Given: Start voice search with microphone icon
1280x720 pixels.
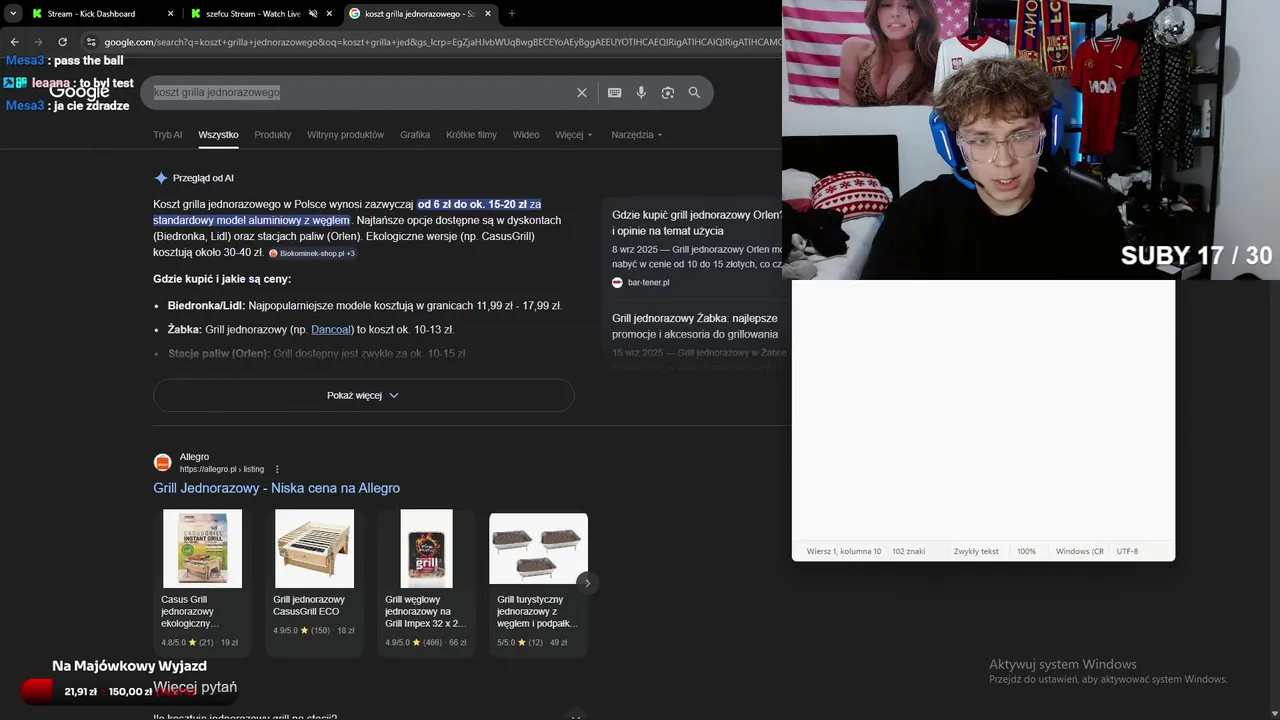Looking at the screenshot, I should tap(641, 92).
